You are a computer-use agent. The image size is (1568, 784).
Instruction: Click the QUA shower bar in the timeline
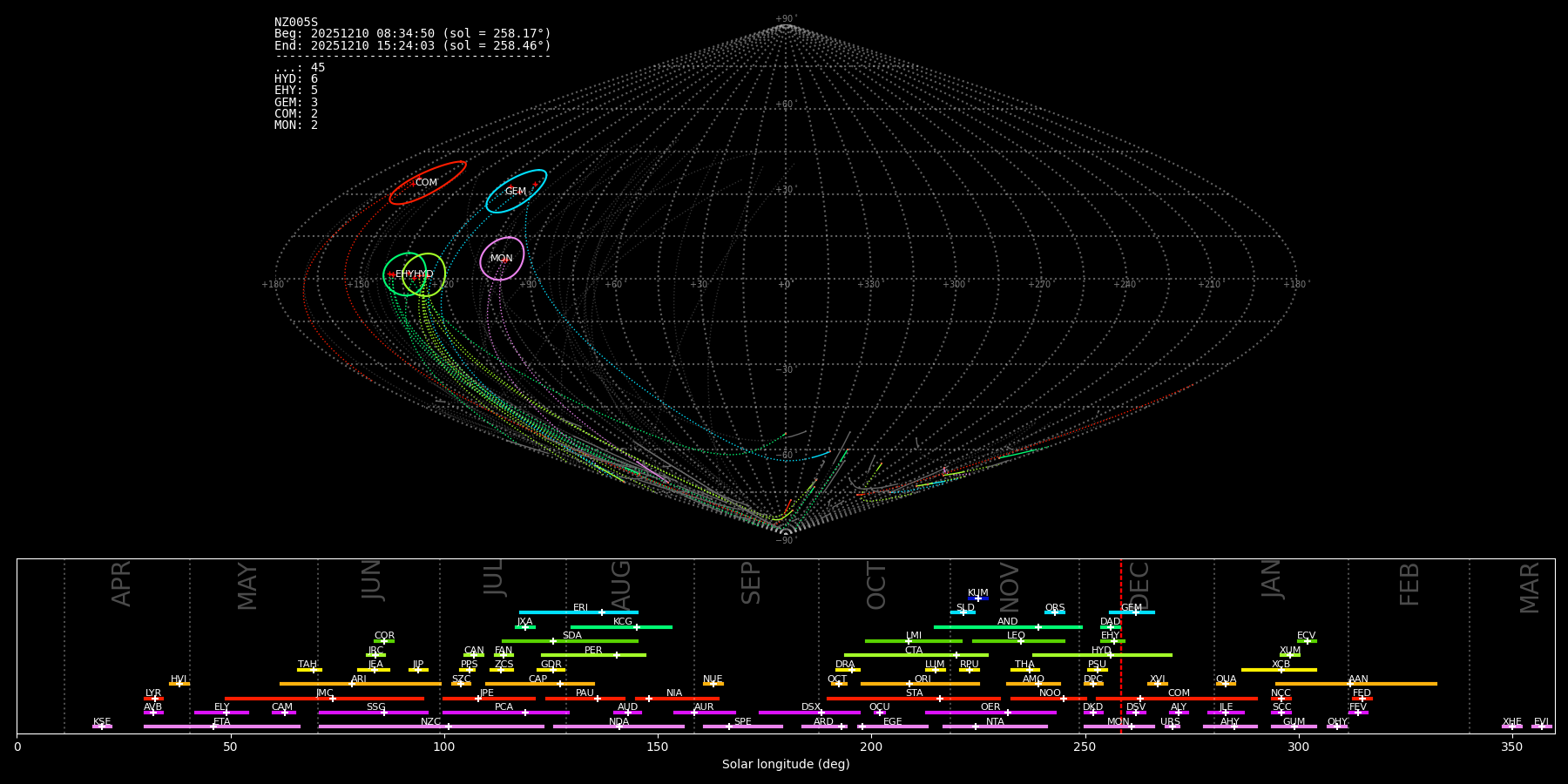click(x=1226, y=684)
